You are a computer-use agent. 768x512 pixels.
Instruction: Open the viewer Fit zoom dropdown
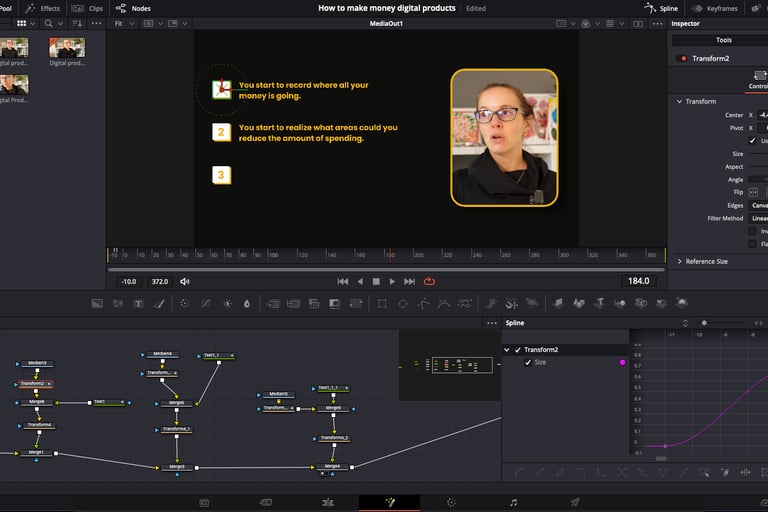click(124, 23)
